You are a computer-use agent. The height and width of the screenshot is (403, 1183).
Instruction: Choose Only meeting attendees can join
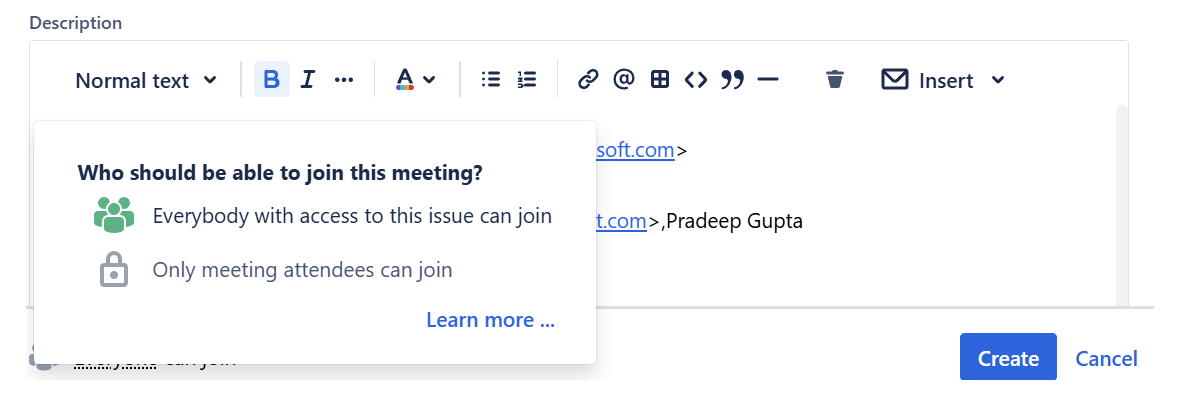coord(302,269)
